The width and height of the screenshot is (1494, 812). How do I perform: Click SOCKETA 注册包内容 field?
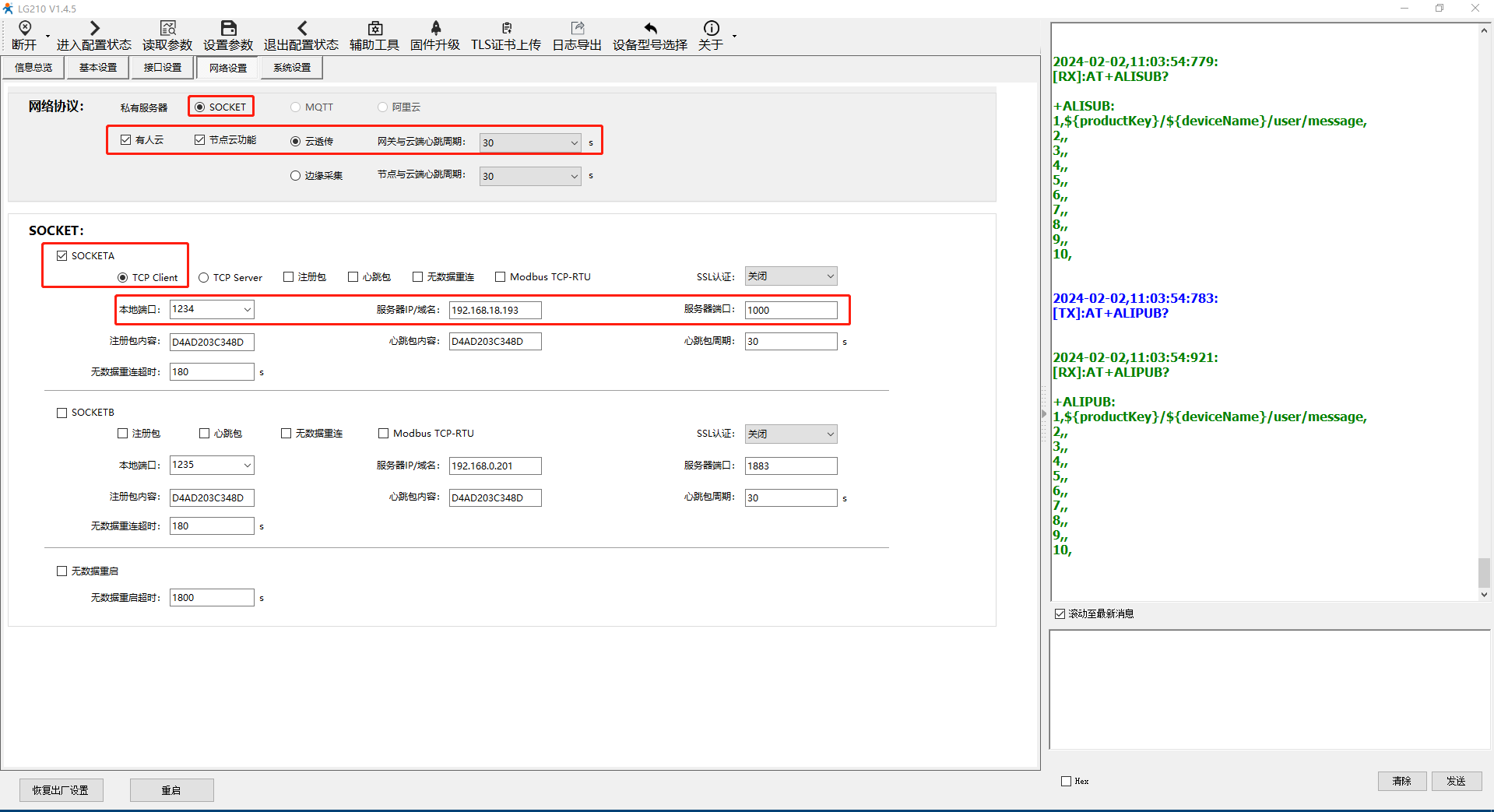[212, 342]
